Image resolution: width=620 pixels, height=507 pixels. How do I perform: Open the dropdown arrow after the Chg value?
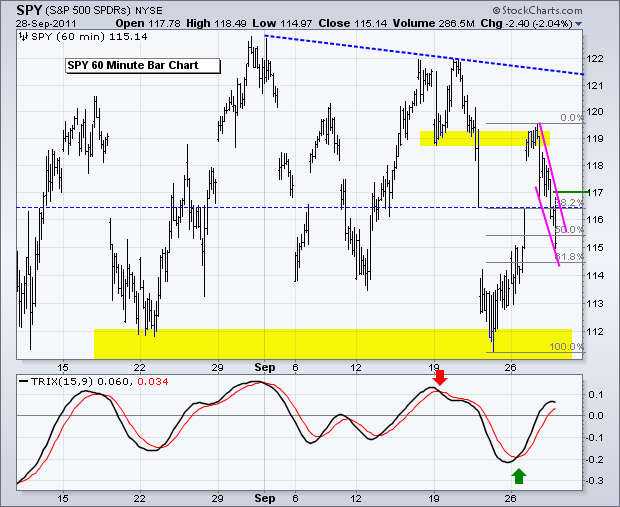tap(578, 24)
